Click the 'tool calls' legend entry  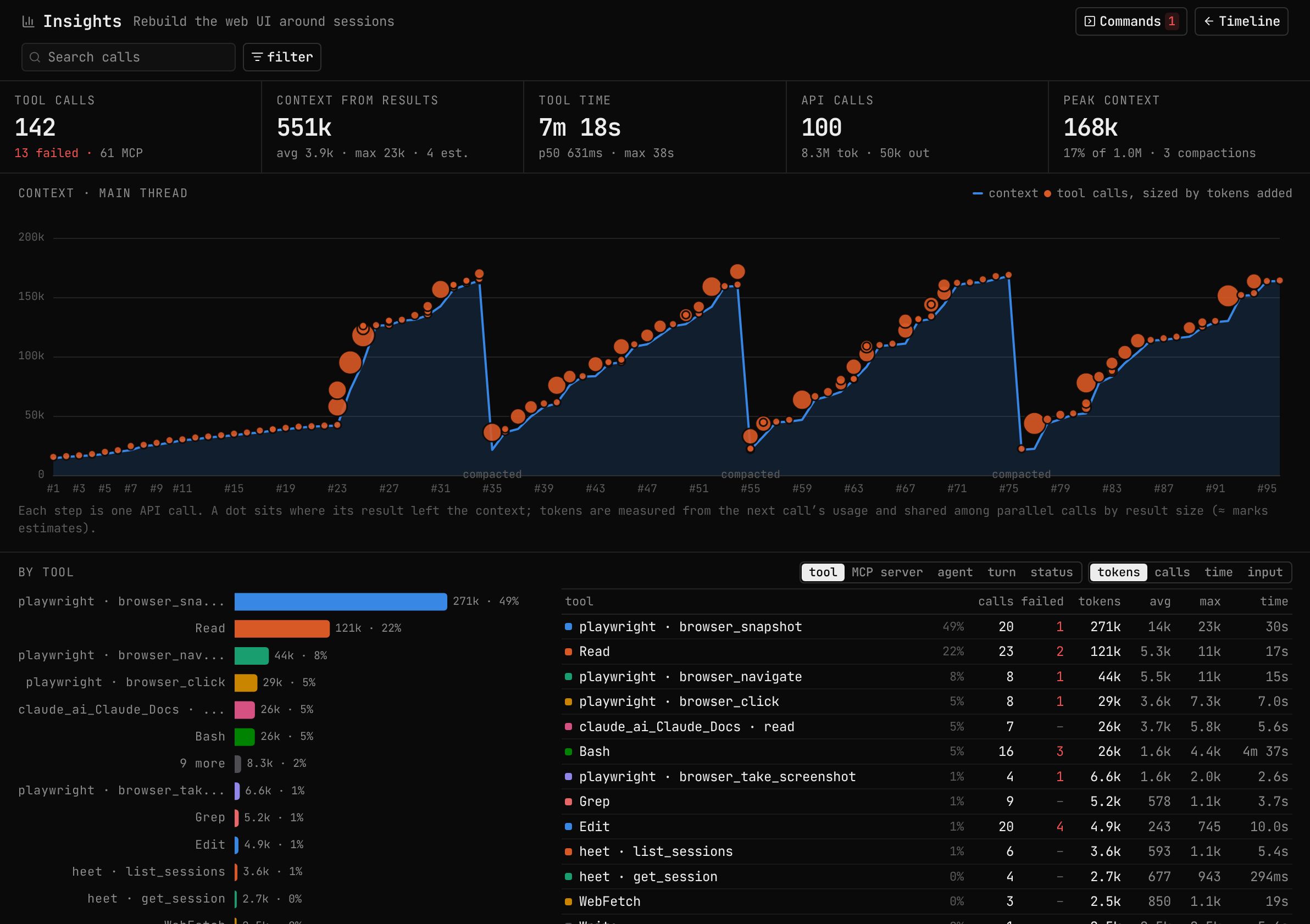coord(1168,193)
